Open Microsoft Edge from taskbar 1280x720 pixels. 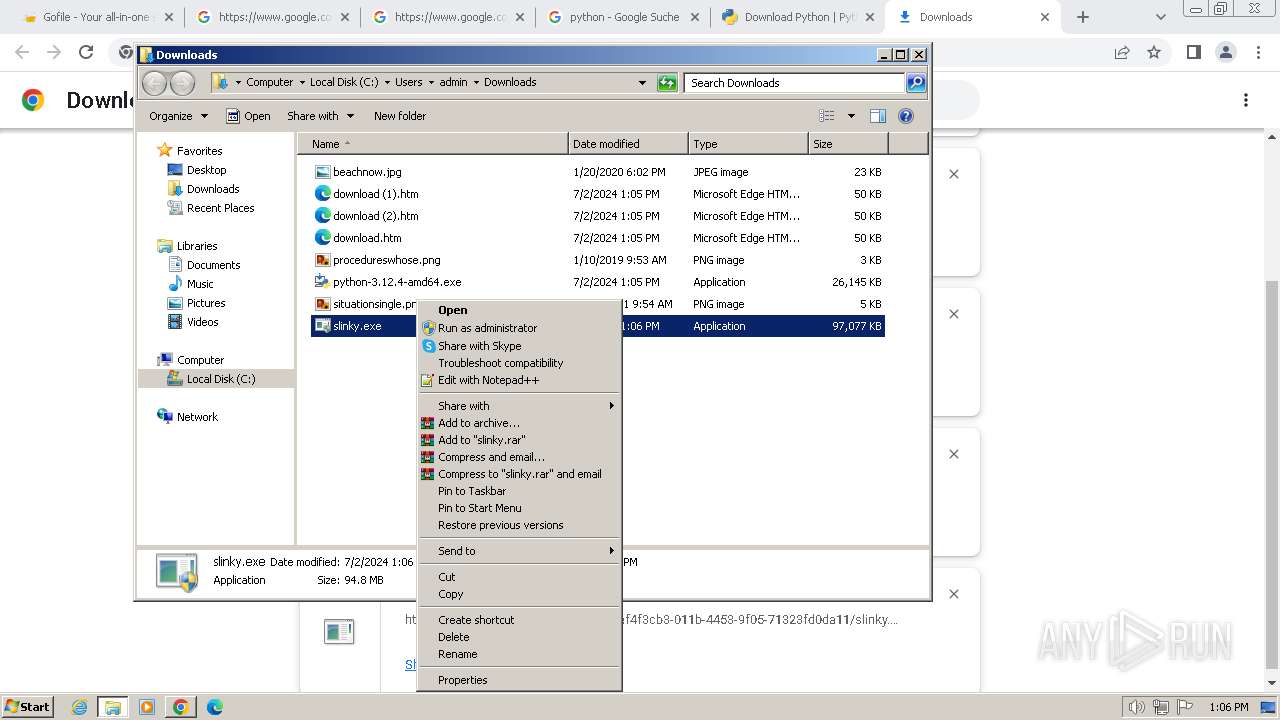click(215, 707)
